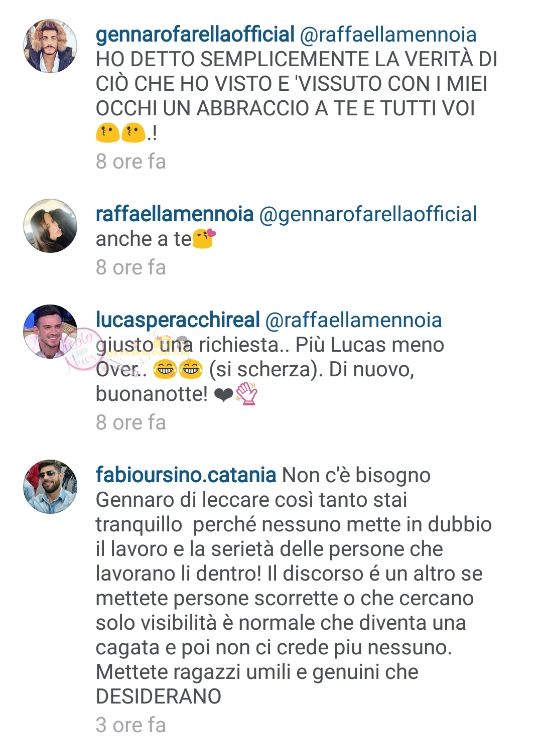This screenshot has width=538, height=752.
Task: Tap '8 ore fa' under Gennaro's comment
Action: [131, 162]
